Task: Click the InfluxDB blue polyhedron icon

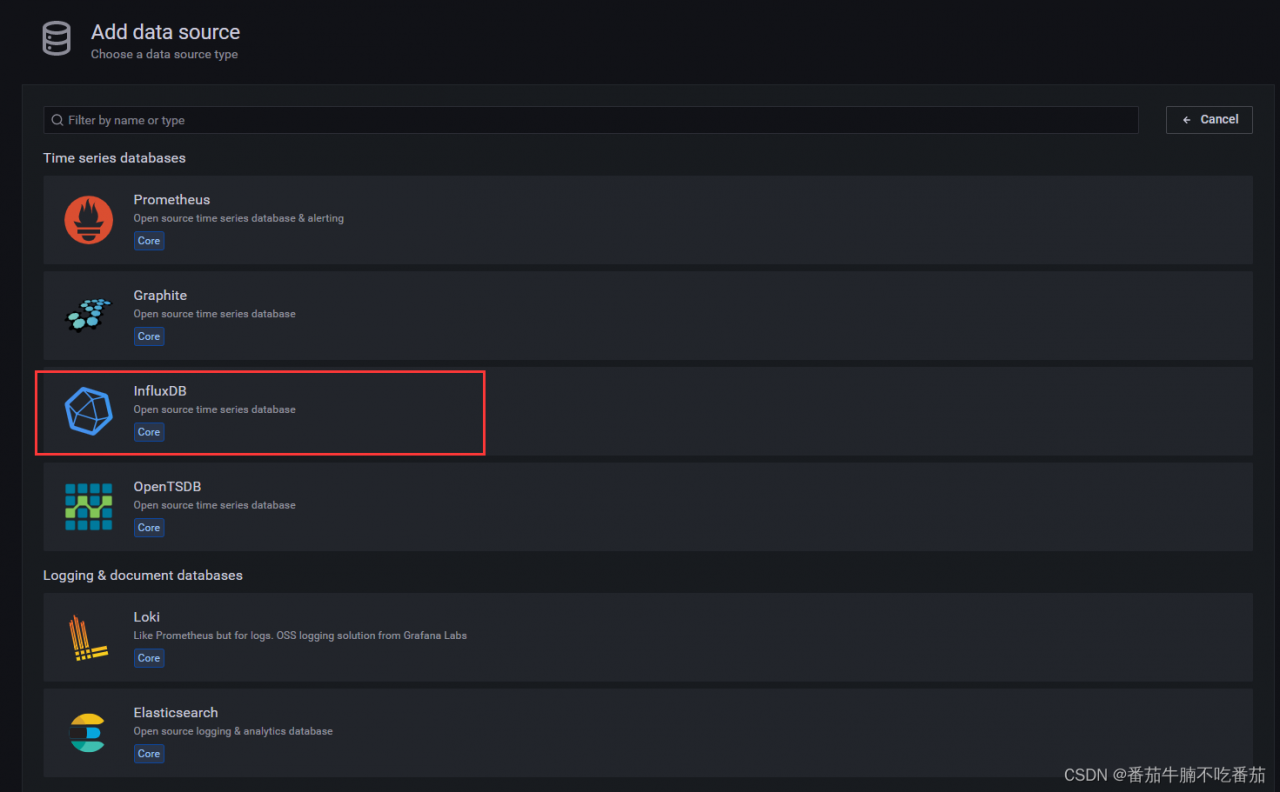Action: (x=88, y=411)
